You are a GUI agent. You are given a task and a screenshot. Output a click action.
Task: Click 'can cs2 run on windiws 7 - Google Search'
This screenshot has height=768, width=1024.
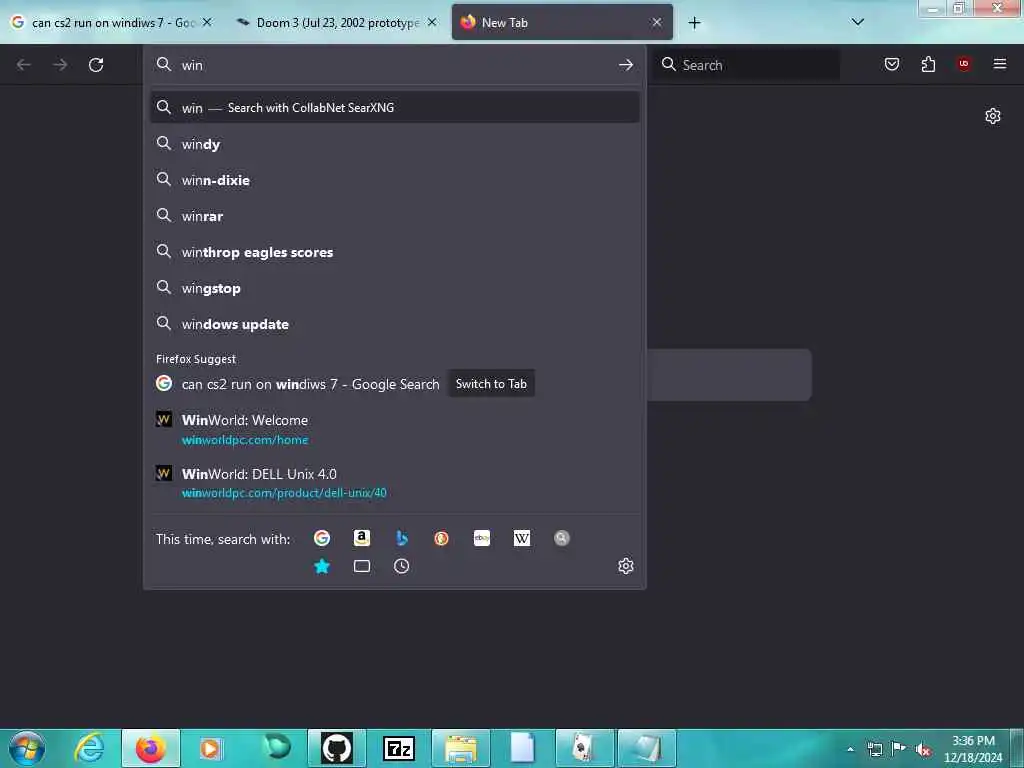pyautogui.click(x=310, y=384)
